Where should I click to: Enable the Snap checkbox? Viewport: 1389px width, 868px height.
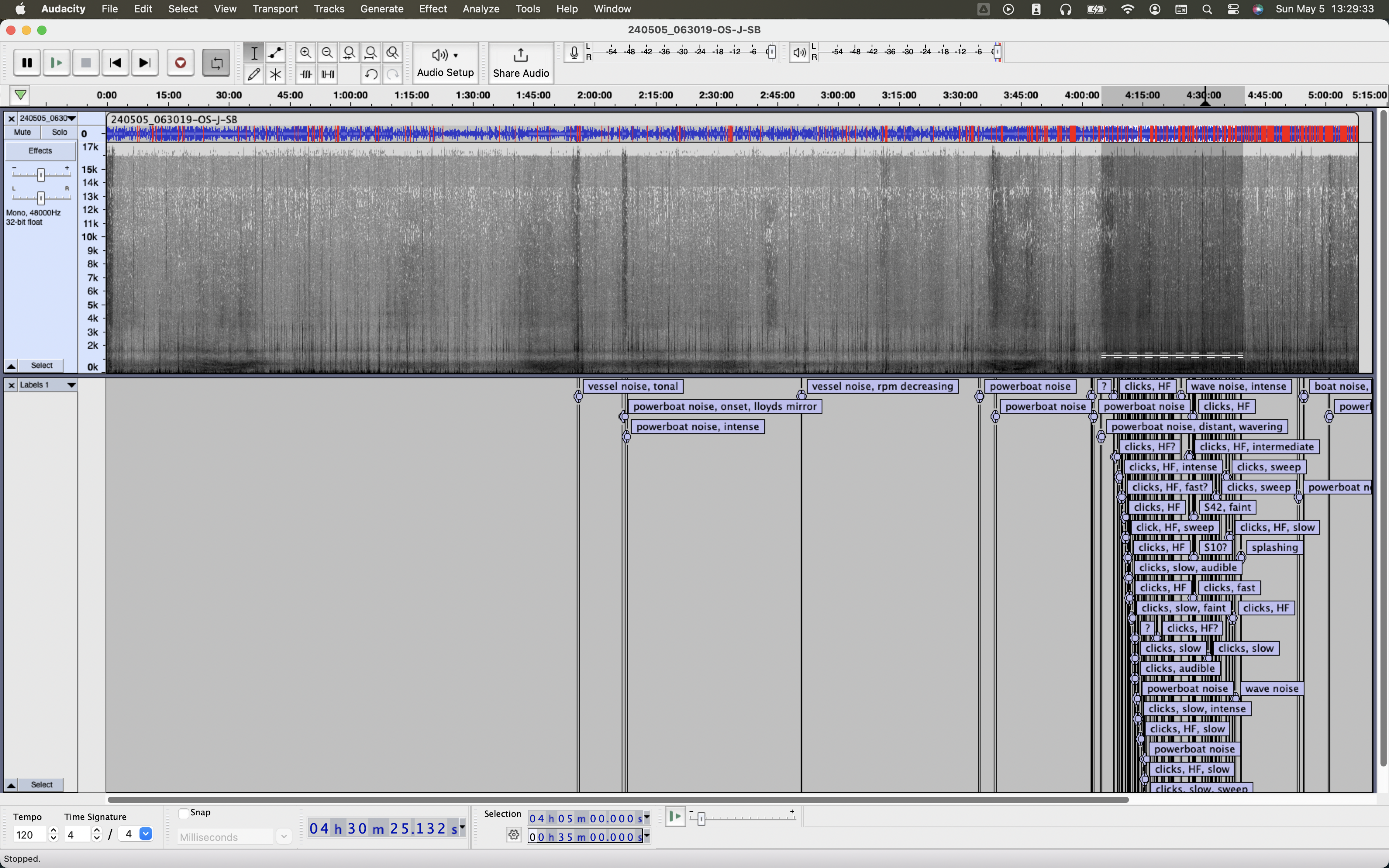(x=184, y=813)
